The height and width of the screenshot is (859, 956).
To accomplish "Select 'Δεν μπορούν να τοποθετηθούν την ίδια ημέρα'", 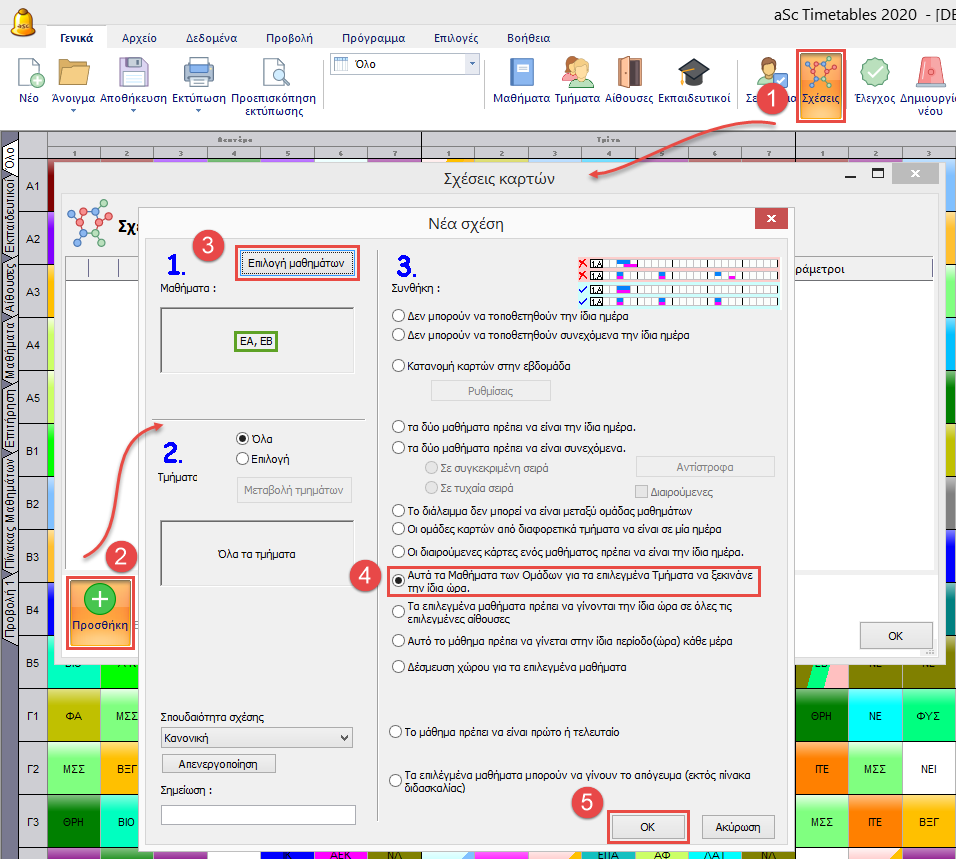I will point(399,314).
